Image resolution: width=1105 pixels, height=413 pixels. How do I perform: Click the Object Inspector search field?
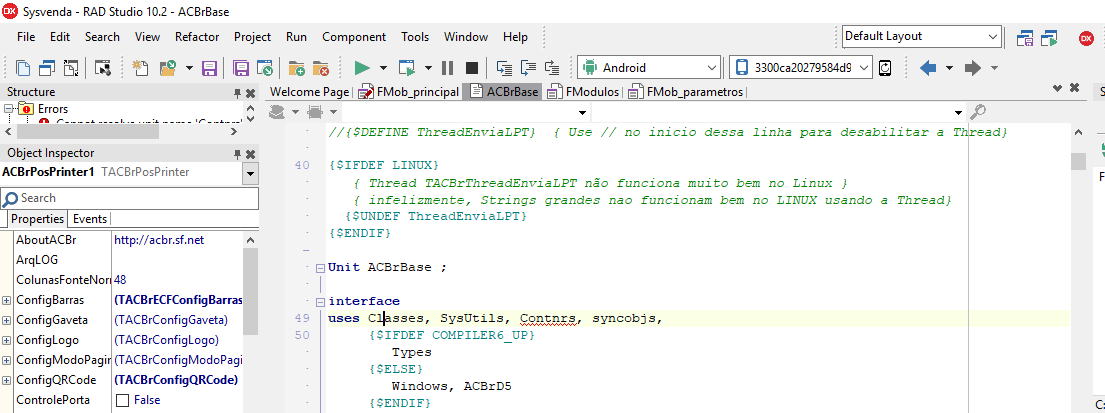click(x=130, y=198)
